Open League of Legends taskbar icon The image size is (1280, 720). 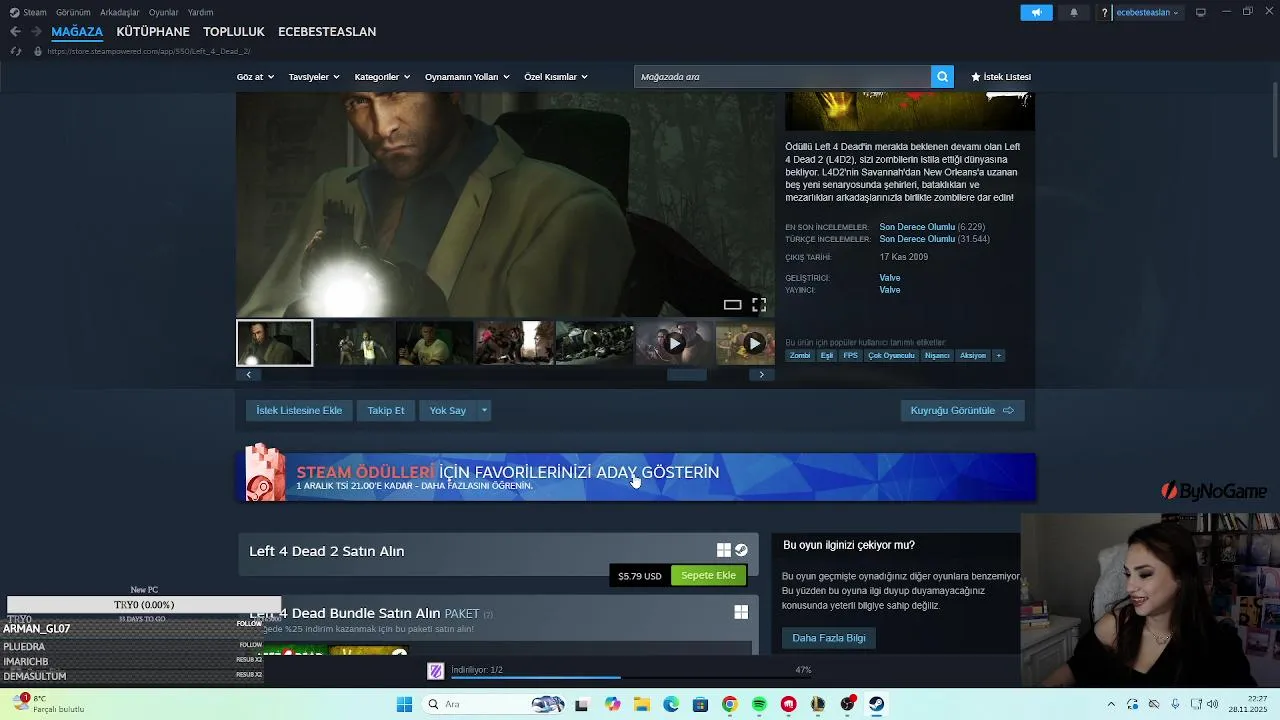818,704
